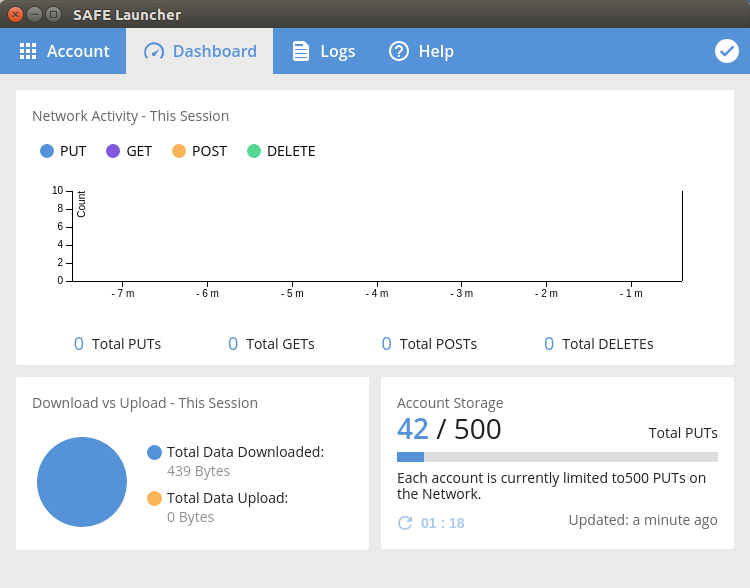
Task: Click the - 7 m axis label
Action: pyautogui.click(x=123, y=293)
